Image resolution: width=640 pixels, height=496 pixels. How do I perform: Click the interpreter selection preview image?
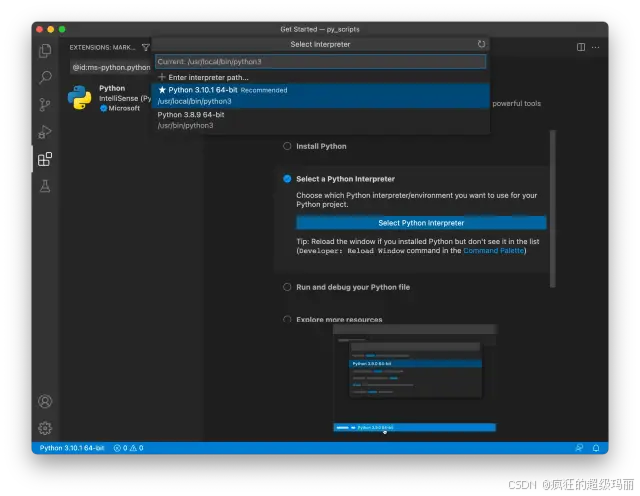pyautogui.click(x=415, y=378)
